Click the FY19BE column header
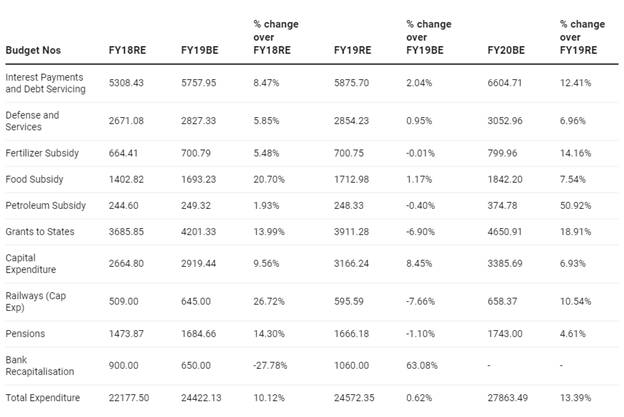 coord(200,51)
